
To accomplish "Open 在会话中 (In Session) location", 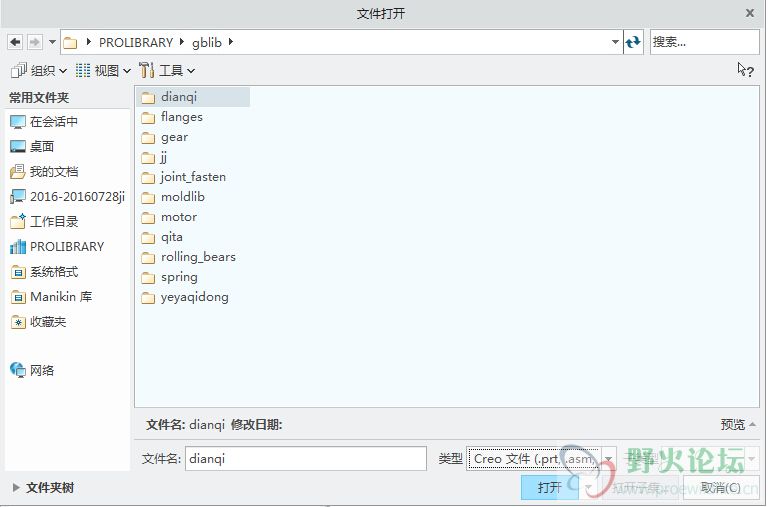I will point(44,121).
